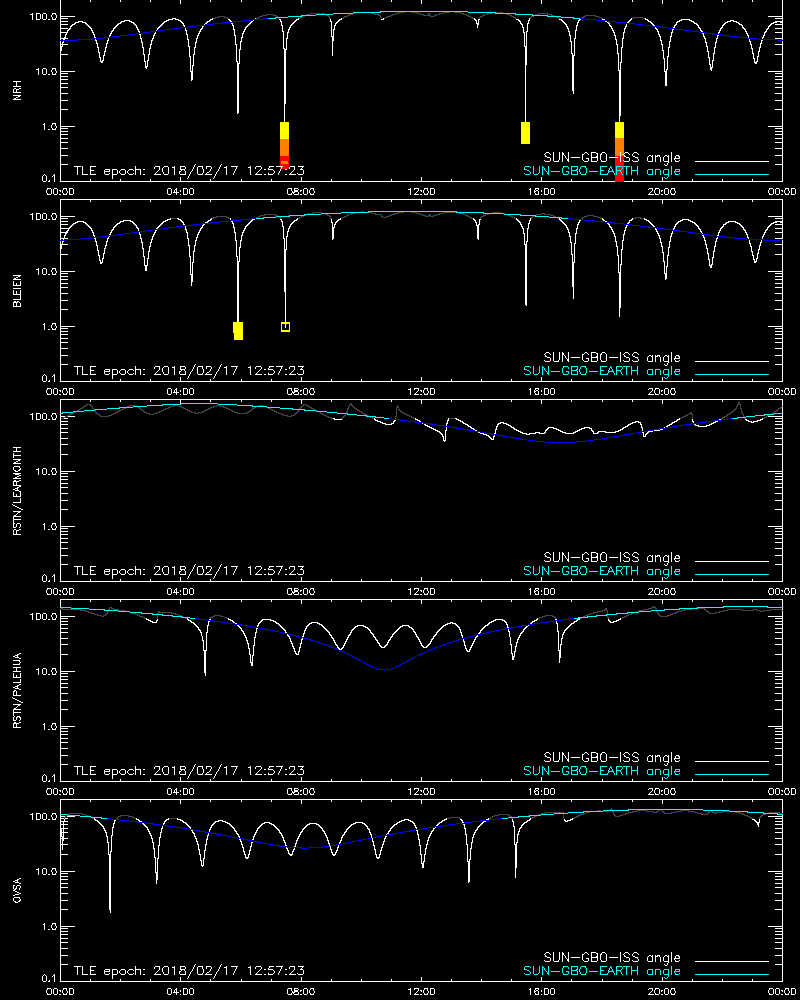Viewport: 800px width, 1000px height.
Task: Click the 12:00 time label under RSTN/PALEHUA panel
Action: [x=421, y=791]
